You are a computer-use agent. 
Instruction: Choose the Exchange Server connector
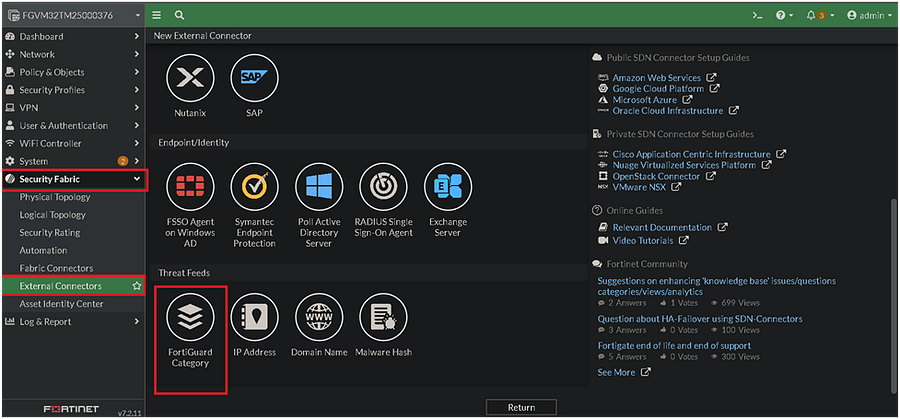448,187
